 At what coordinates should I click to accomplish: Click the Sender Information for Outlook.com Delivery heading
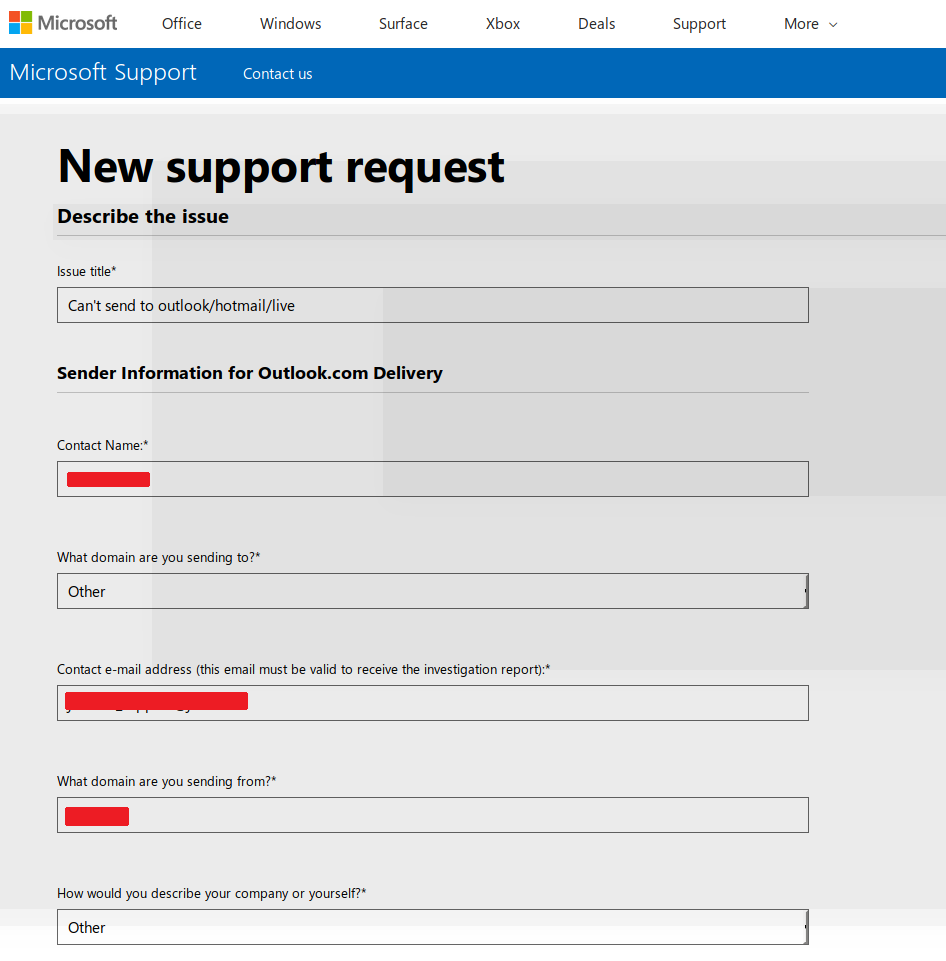click(x=249, y=373)
